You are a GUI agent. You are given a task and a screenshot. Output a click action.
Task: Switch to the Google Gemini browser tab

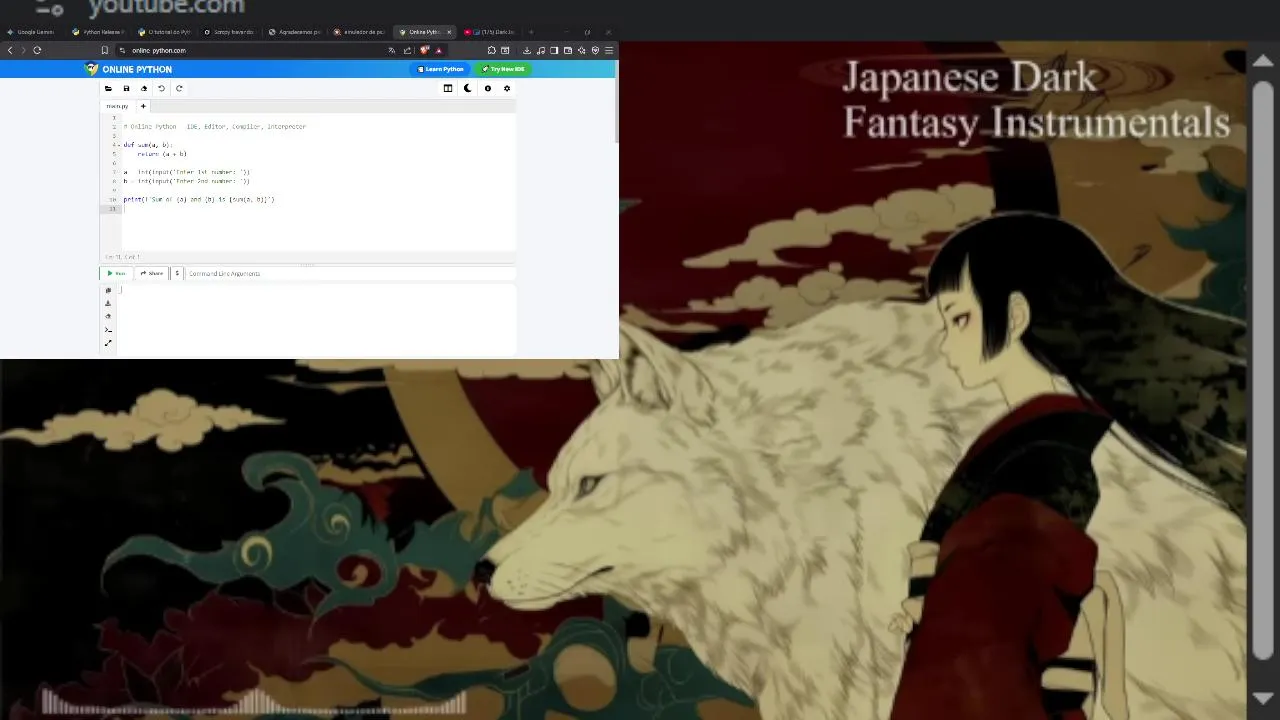(32, 32)
